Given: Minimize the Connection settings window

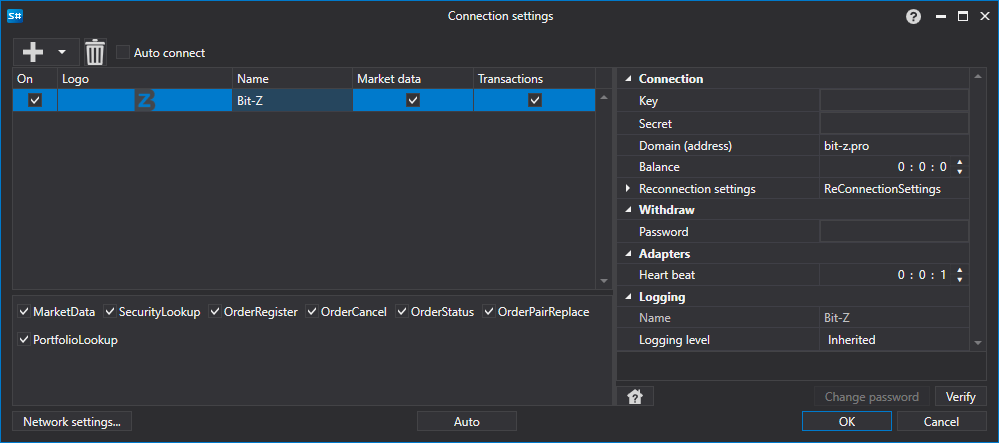Looking at the screenshot, I should click(941, 17).
